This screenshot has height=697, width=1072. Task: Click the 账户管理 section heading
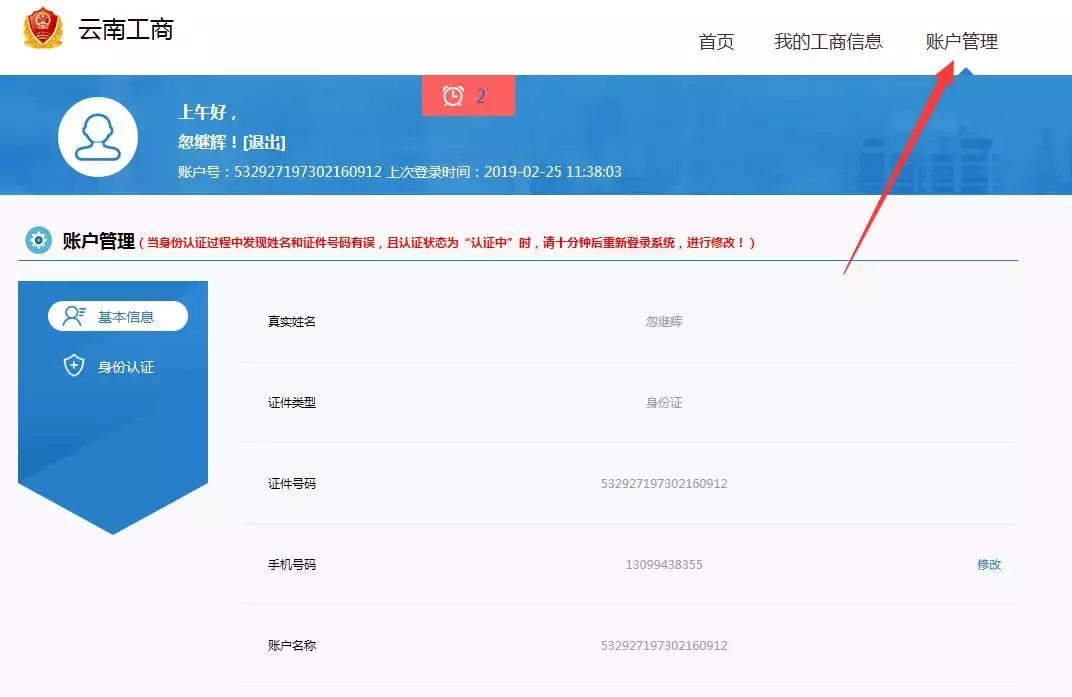pos(98,241)
